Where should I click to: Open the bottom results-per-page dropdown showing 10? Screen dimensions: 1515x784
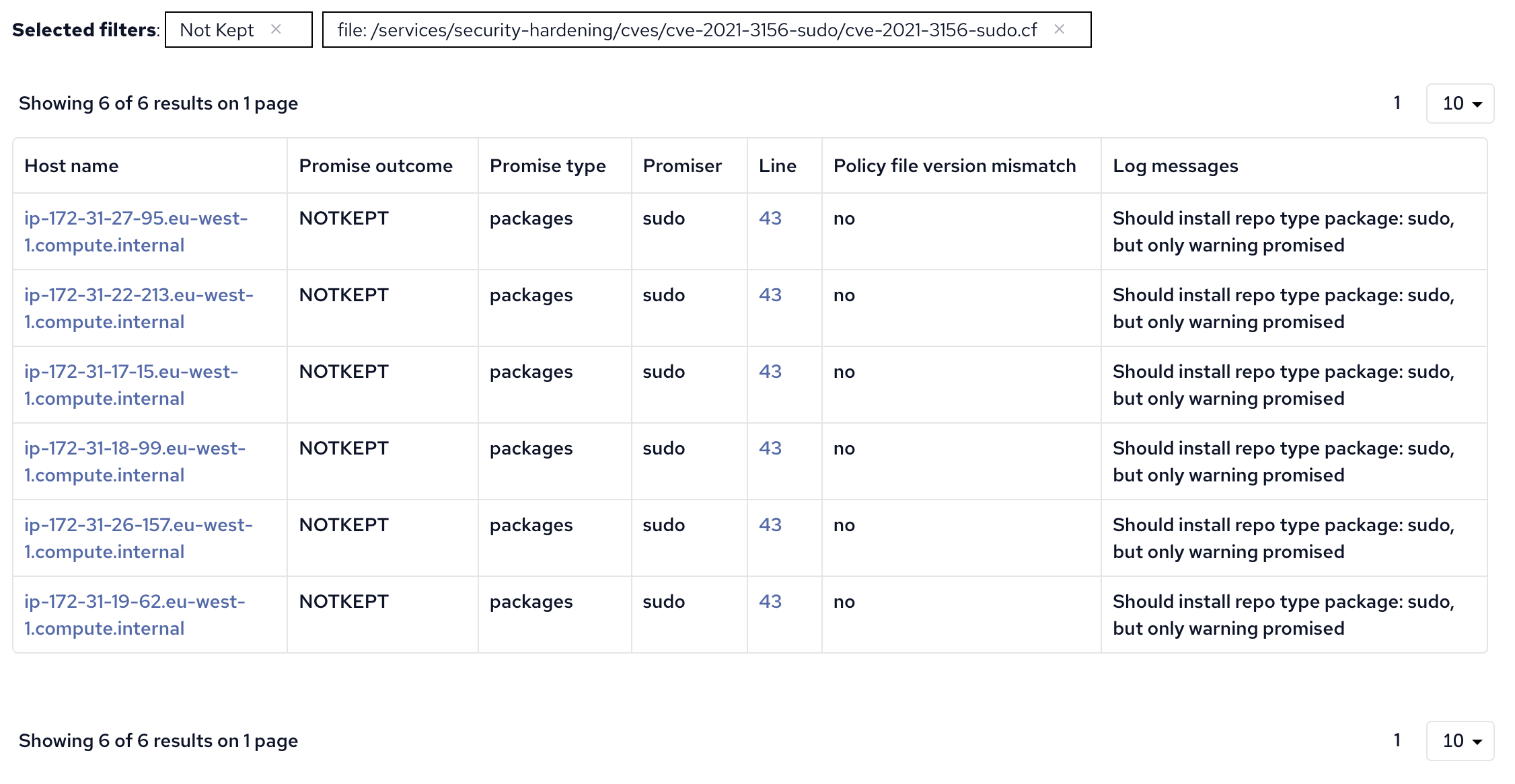coord(1460,741)
